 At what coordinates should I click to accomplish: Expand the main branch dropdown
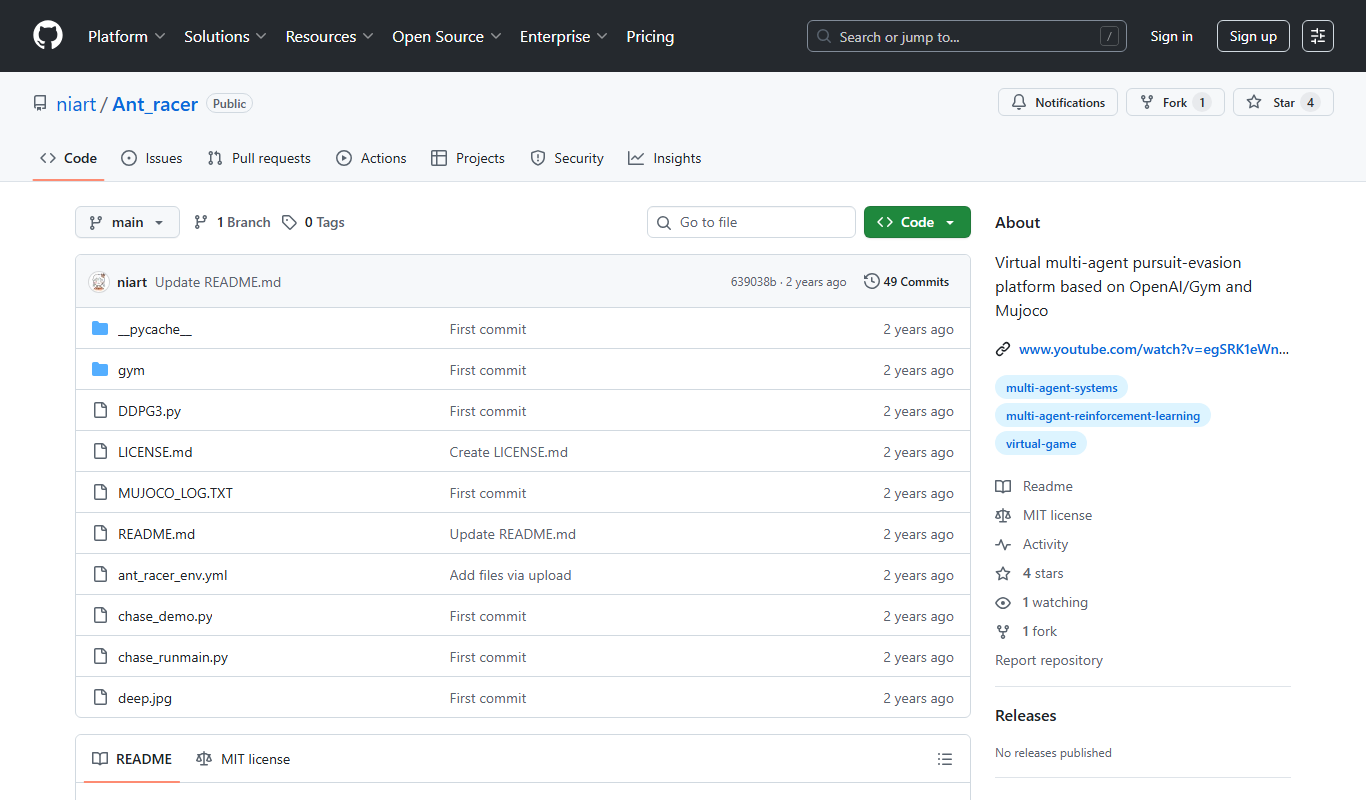(127, 222)
